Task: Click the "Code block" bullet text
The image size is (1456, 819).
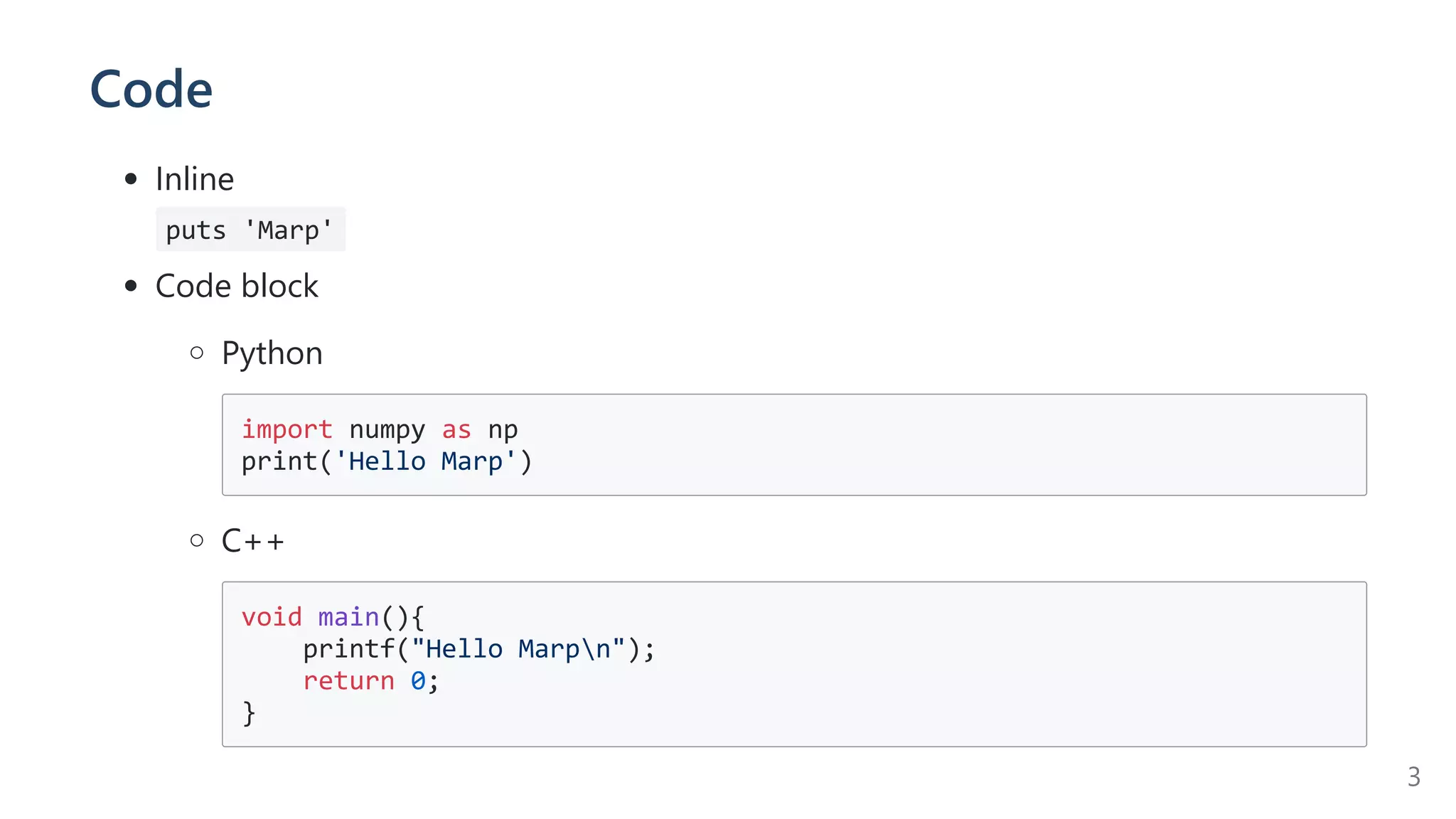Action: click(237, 286)
